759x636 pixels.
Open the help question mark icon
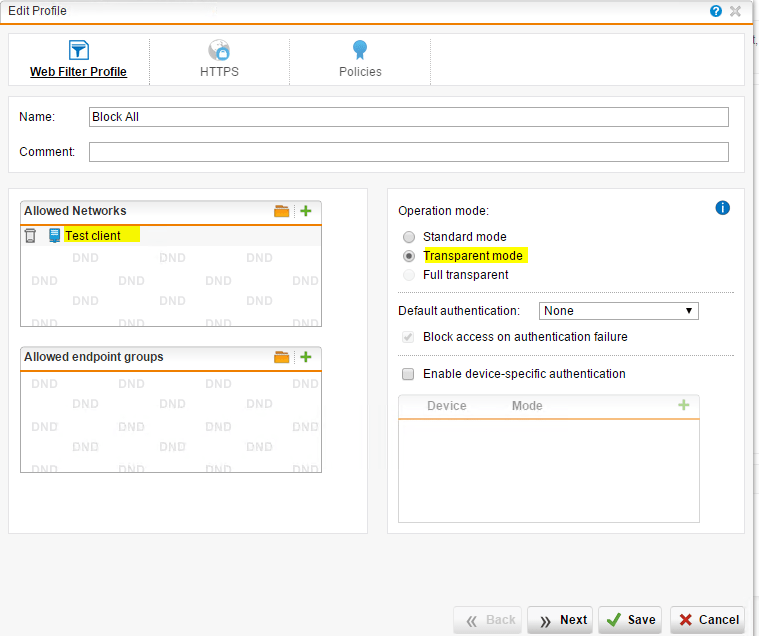coord(716,11)
